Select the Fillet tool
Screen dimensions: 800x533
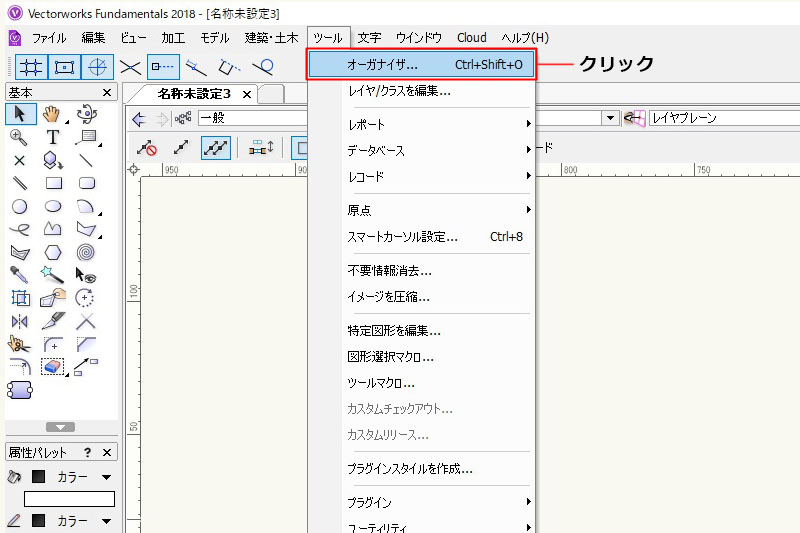[x=53, y=344]
